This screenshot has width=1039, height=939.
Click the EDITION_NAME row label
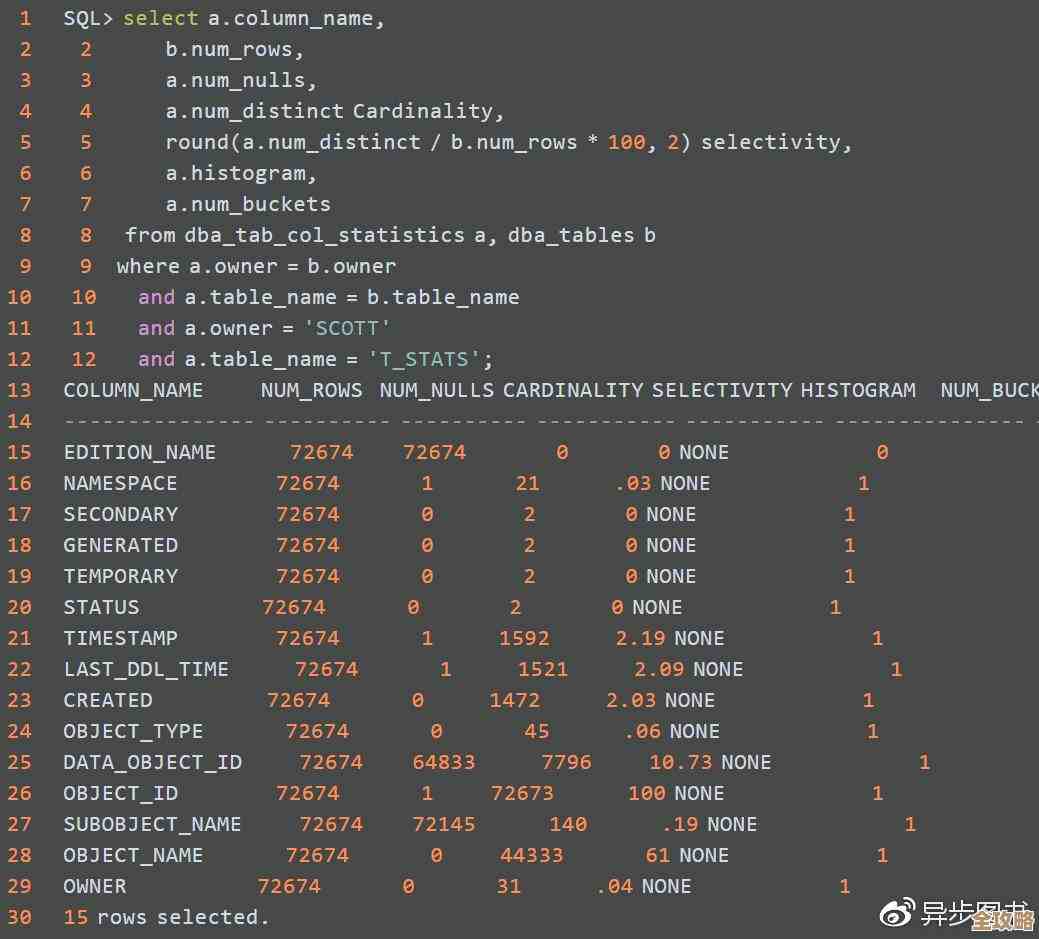pos(139,452)
